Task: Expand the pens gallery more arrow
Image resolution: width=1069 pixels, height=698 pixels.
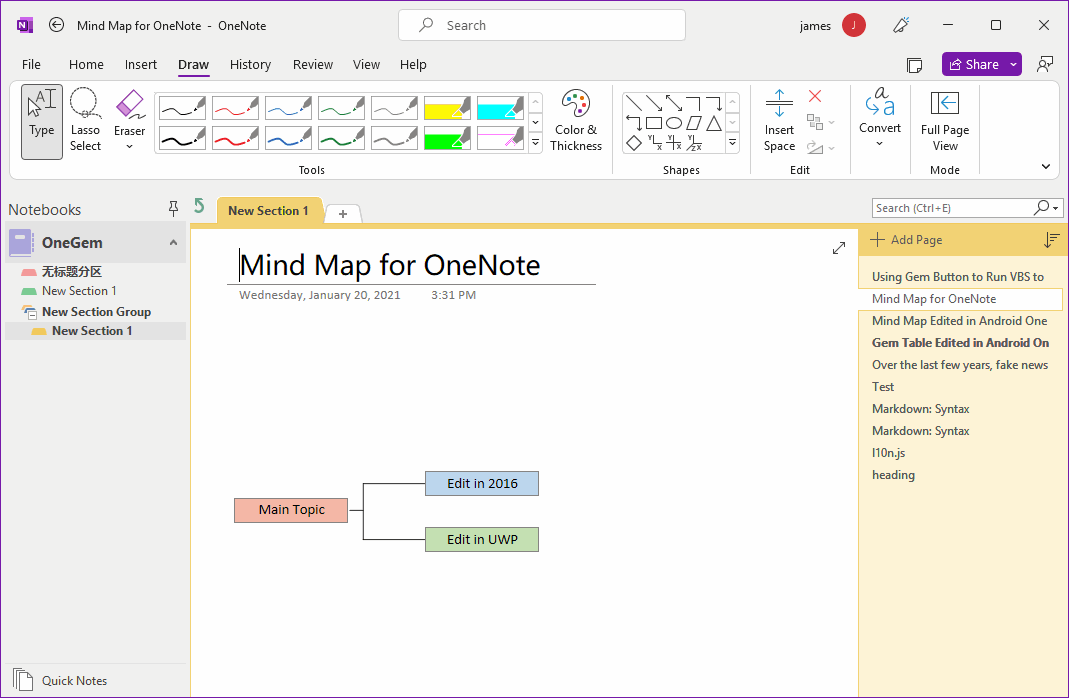Action: coord(535,143)
